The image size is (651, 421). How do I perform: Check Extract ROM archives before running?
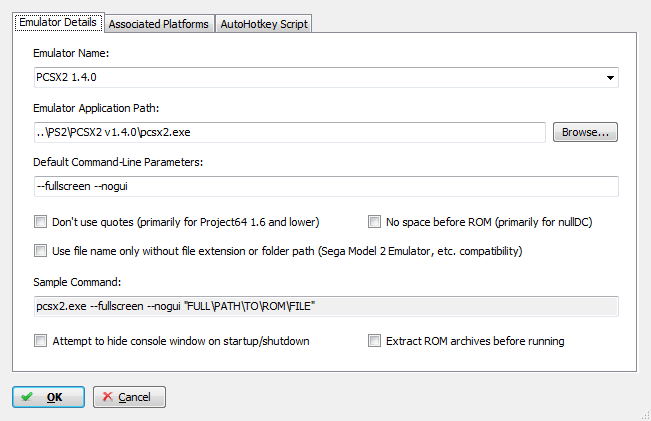pyautogui.click(x=374, y=341)
